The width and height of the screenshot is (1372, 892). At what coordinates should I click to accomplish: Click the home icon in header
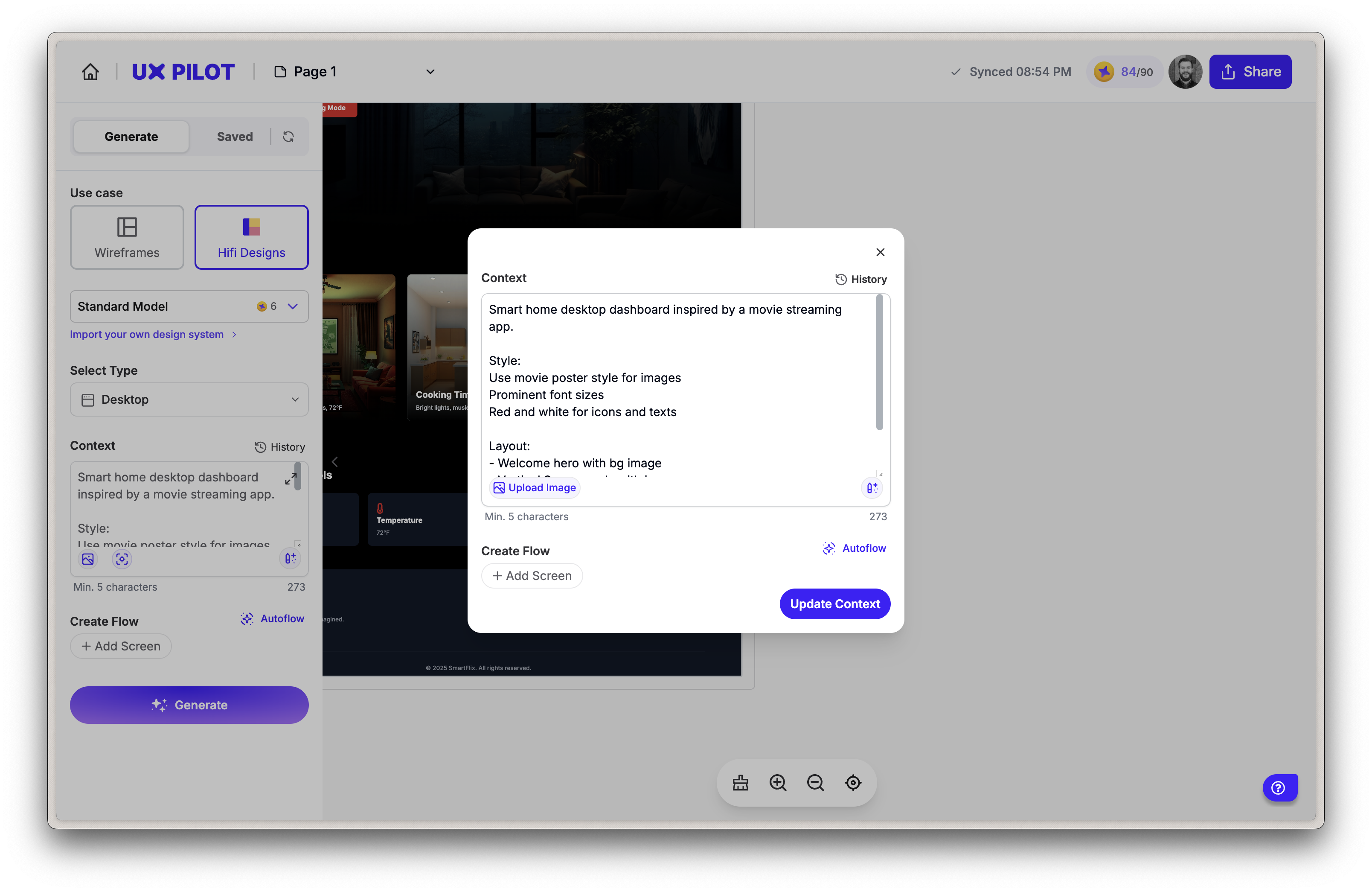[x=90, y=72]
